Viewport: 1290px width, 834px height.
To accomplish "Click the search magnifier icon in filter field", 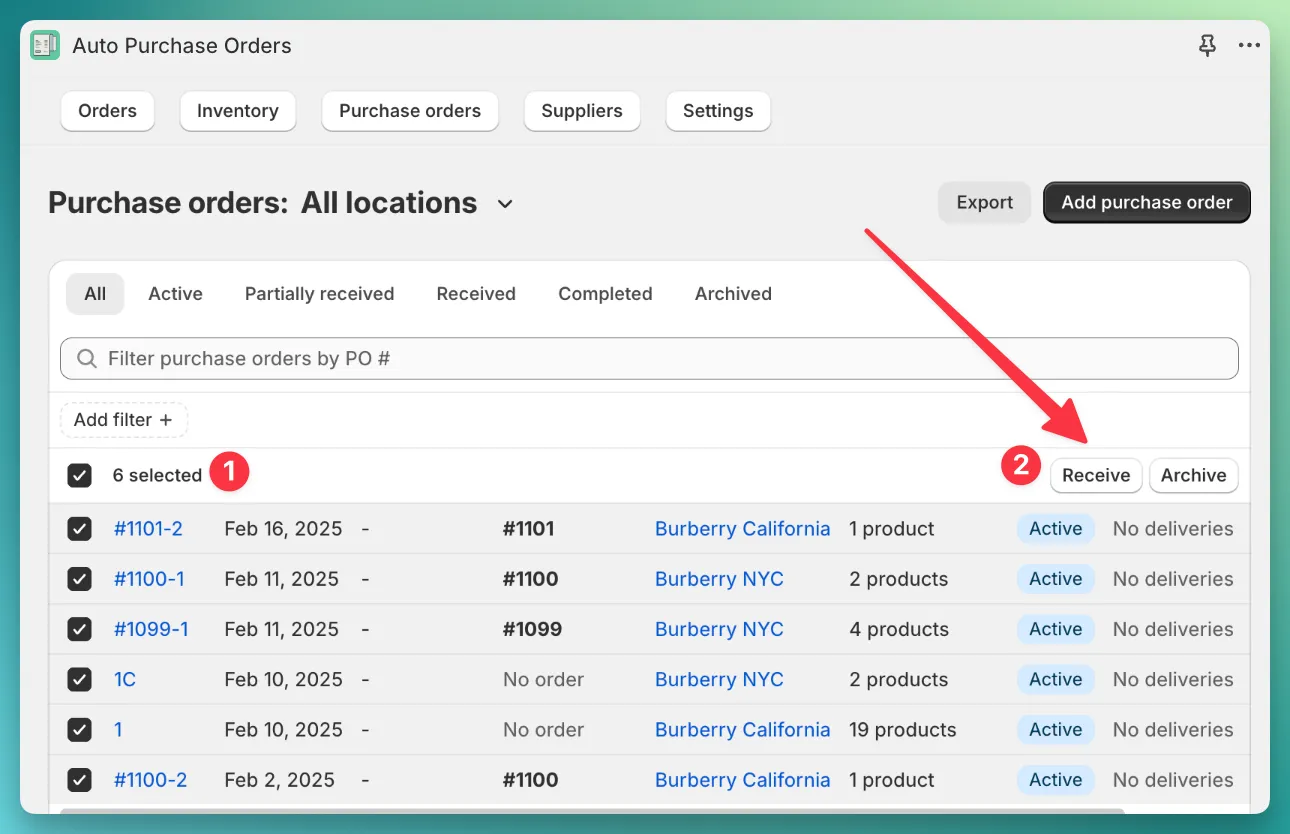I will point(87,358).
